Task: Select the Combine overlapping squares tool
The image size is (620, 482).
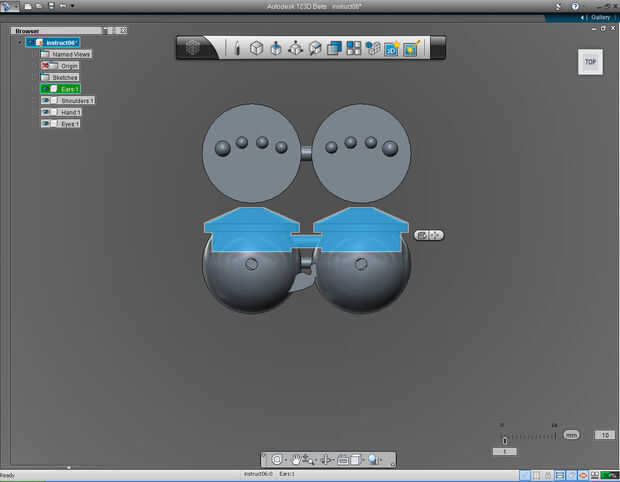Action: [335, 48]
